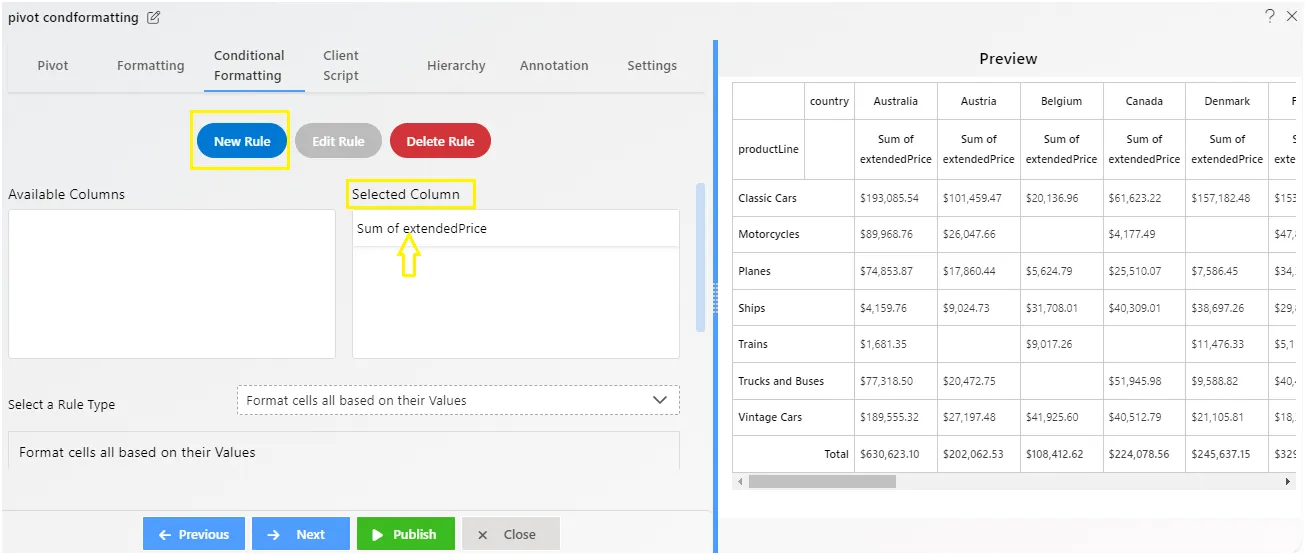This screenshot has height=555, width=1305.
Task: Click the preview scrollbar left arrow
Action: (740, 481)
